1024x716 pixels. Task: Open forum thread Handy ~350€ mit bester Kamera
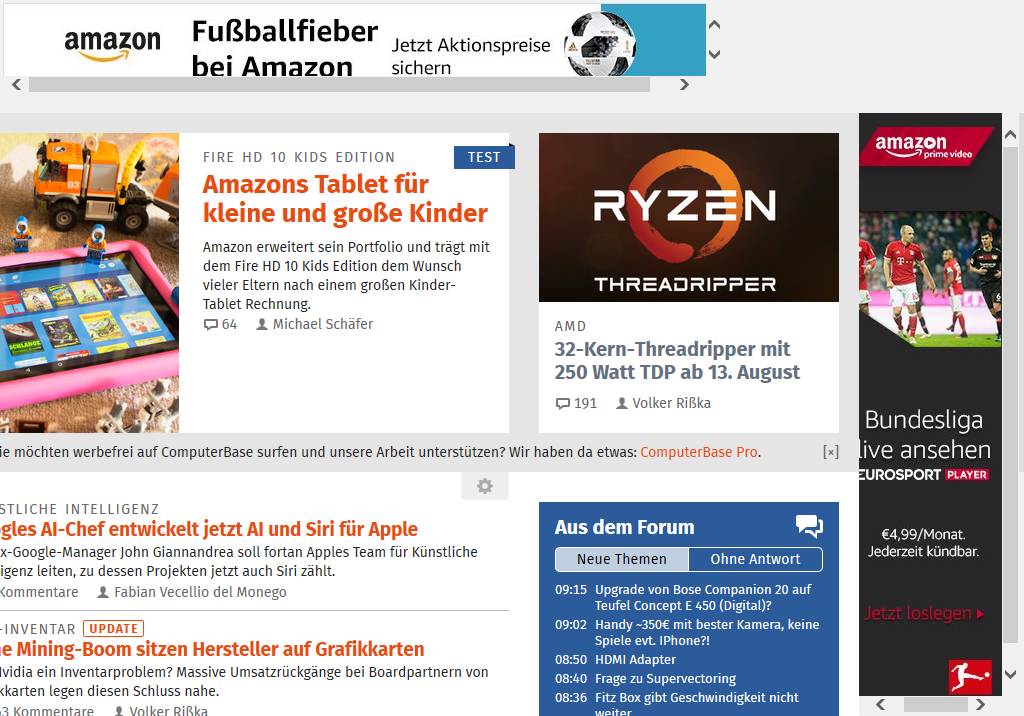point(707,632)
